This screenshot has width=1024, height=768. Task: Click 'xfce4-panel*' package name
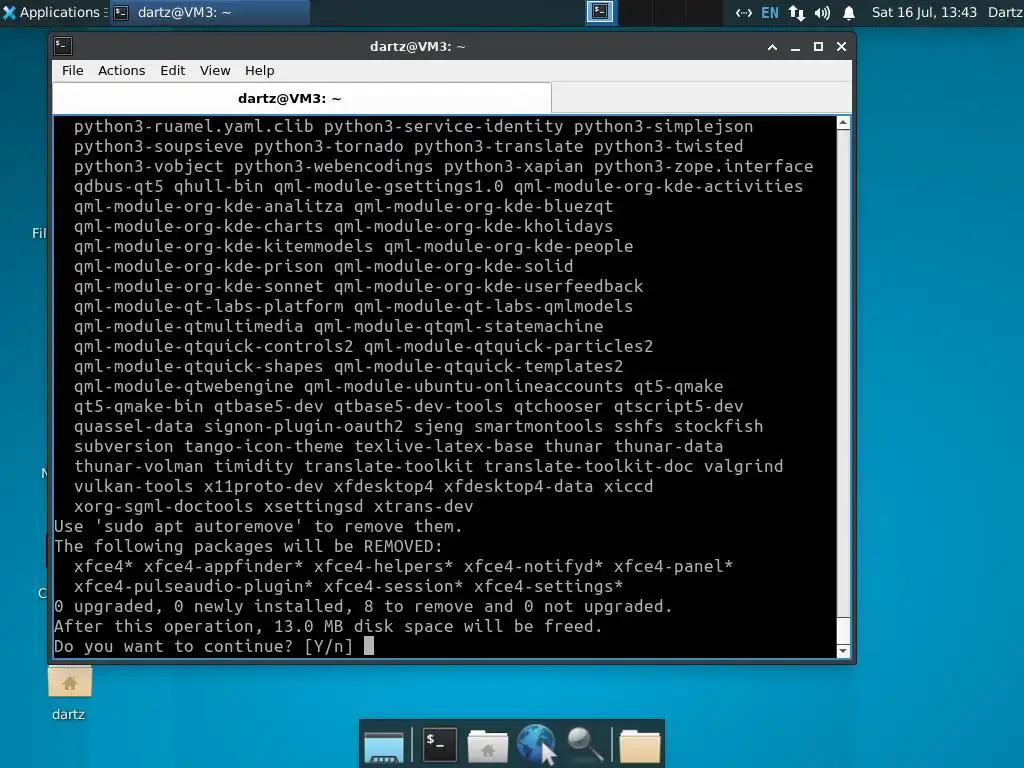tap(673, 566)
